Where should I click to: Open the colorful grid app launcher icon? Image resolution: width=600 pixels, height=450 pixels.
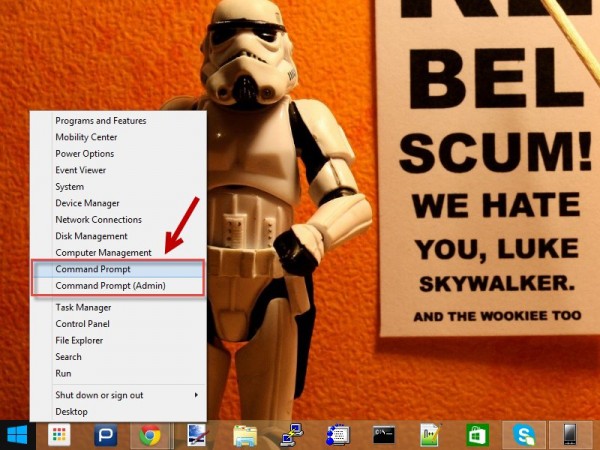pos(59,435)
